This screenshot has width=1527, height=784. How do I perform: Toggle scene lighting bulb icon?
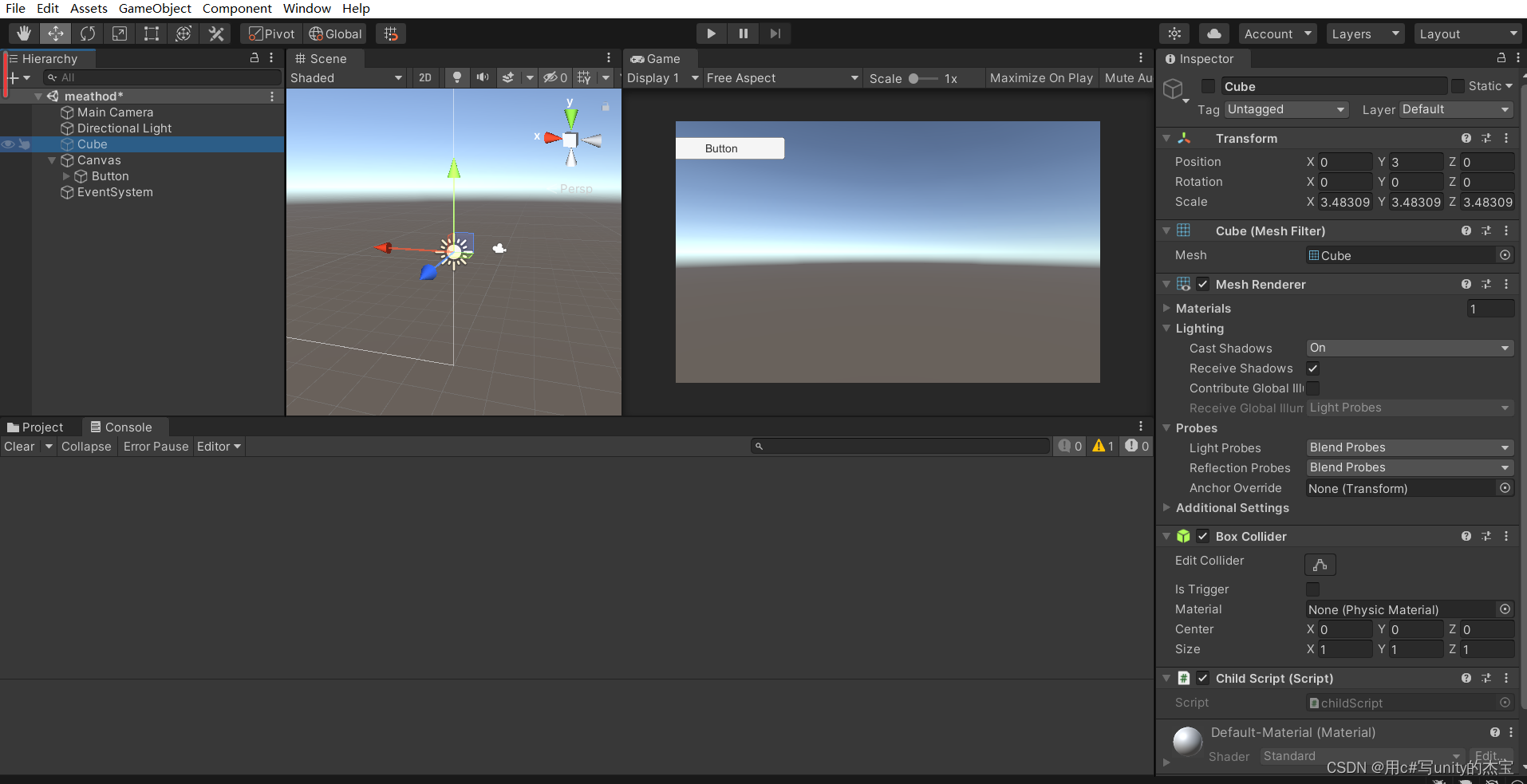[456, 77]
